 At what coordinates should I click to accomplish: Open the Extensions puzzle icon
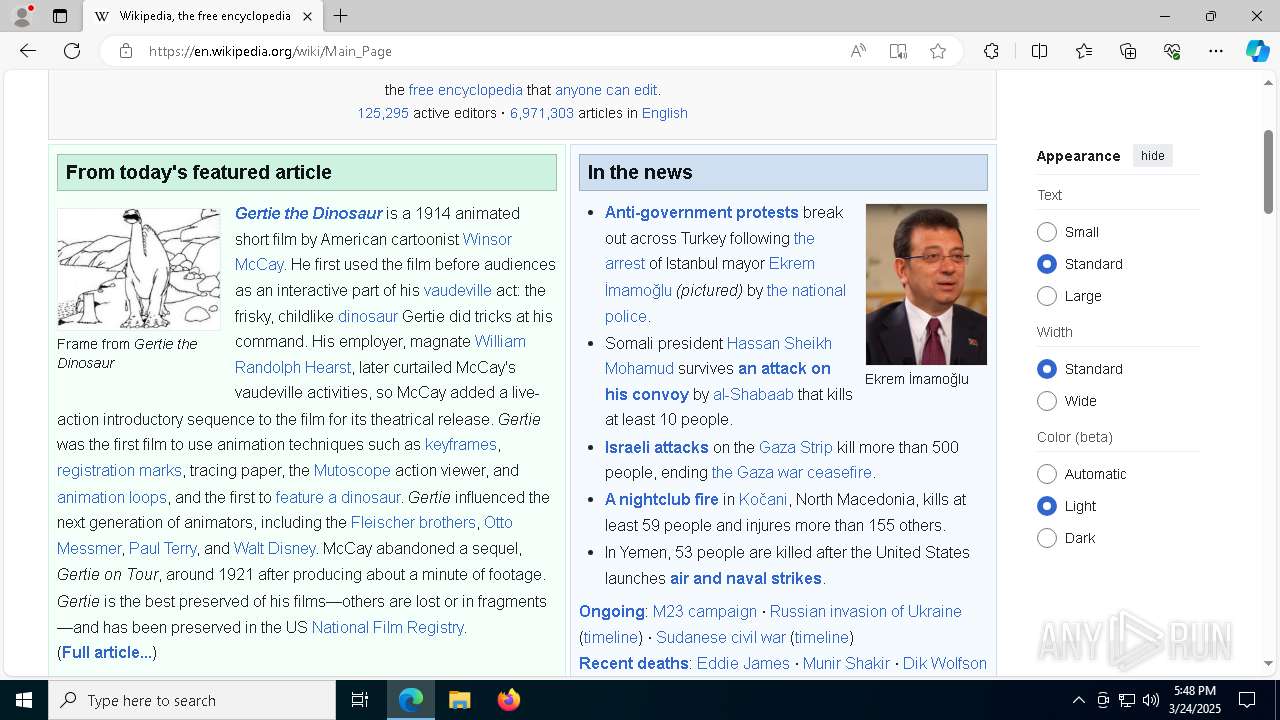pos(991,51)
